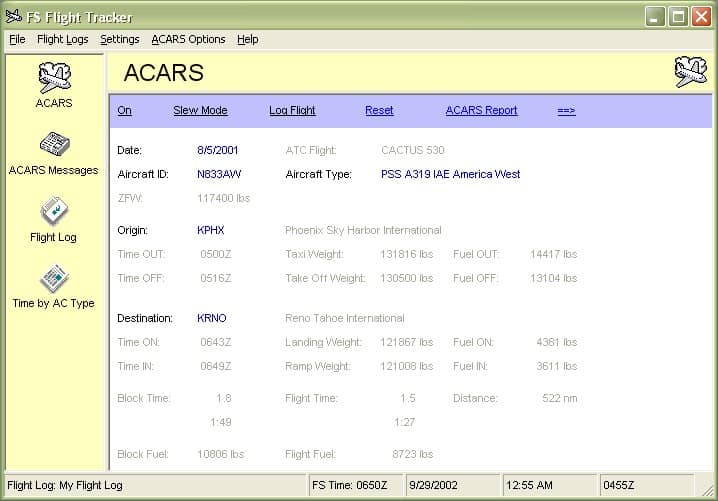This screenshot has height=501, width=718.
Task: Open Time by AC Type sidebar icon
Action: tap(54, 279)
